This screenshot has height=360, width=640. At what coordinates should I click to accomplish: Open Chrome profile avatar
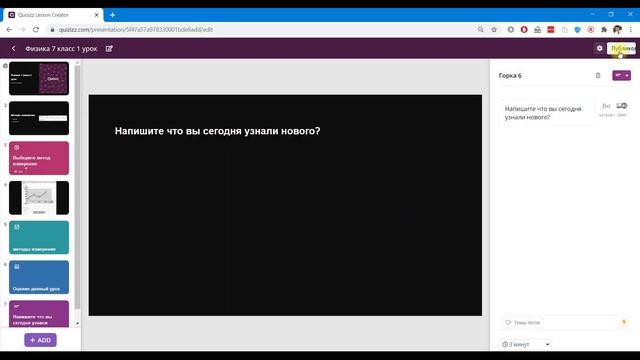click(617, 29)
